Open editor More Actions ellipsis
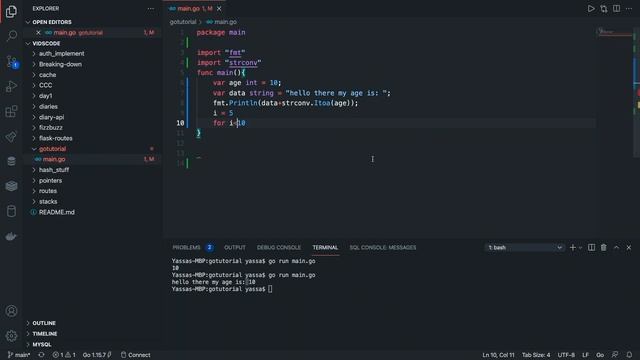640x360 pixels. tap(629, 9)
